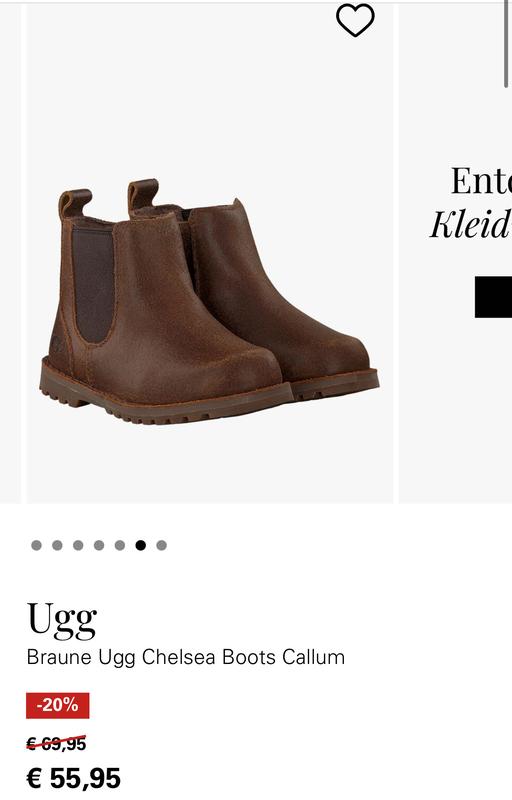Image resolution: width=512 pixels, height=800 pixels.
Task: Tap the active sixth carousel dot
Action: [141, 545]
